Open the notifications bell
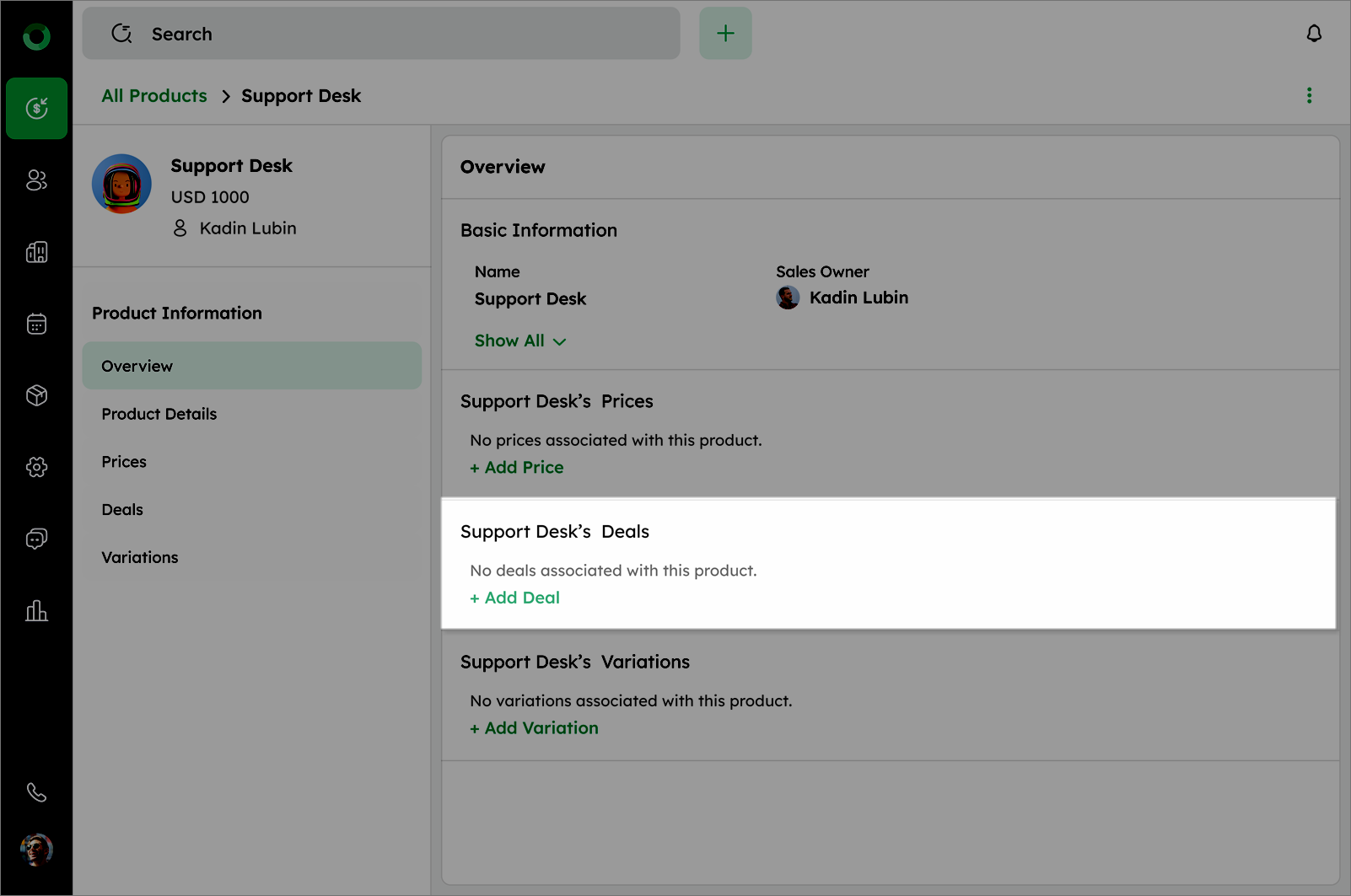This screenshot has height=896, width=1351. [x=1314, y=34]
